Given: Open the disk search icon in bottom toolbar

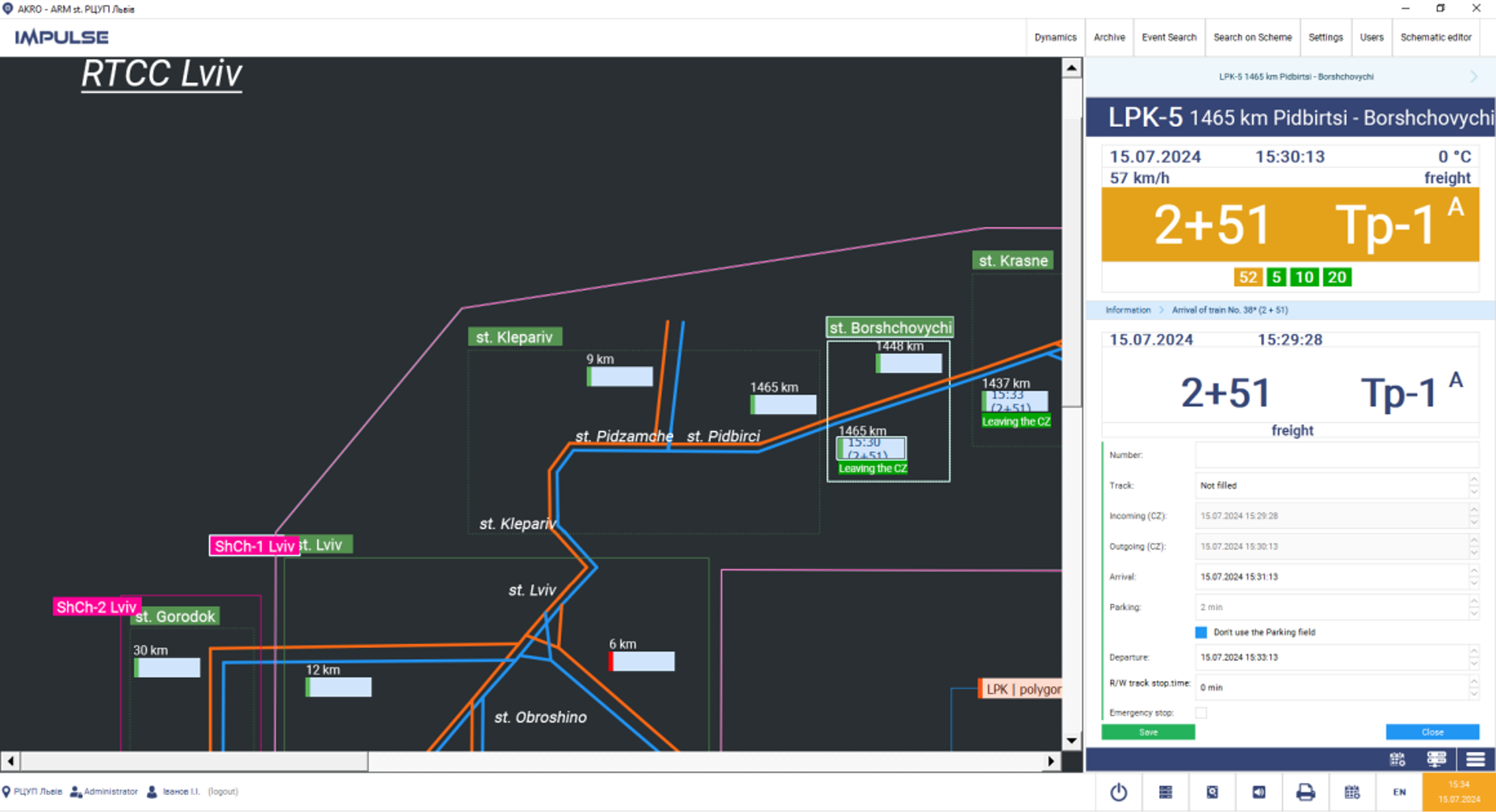Looking at the screenshot, I should [x=1212, y=792].
